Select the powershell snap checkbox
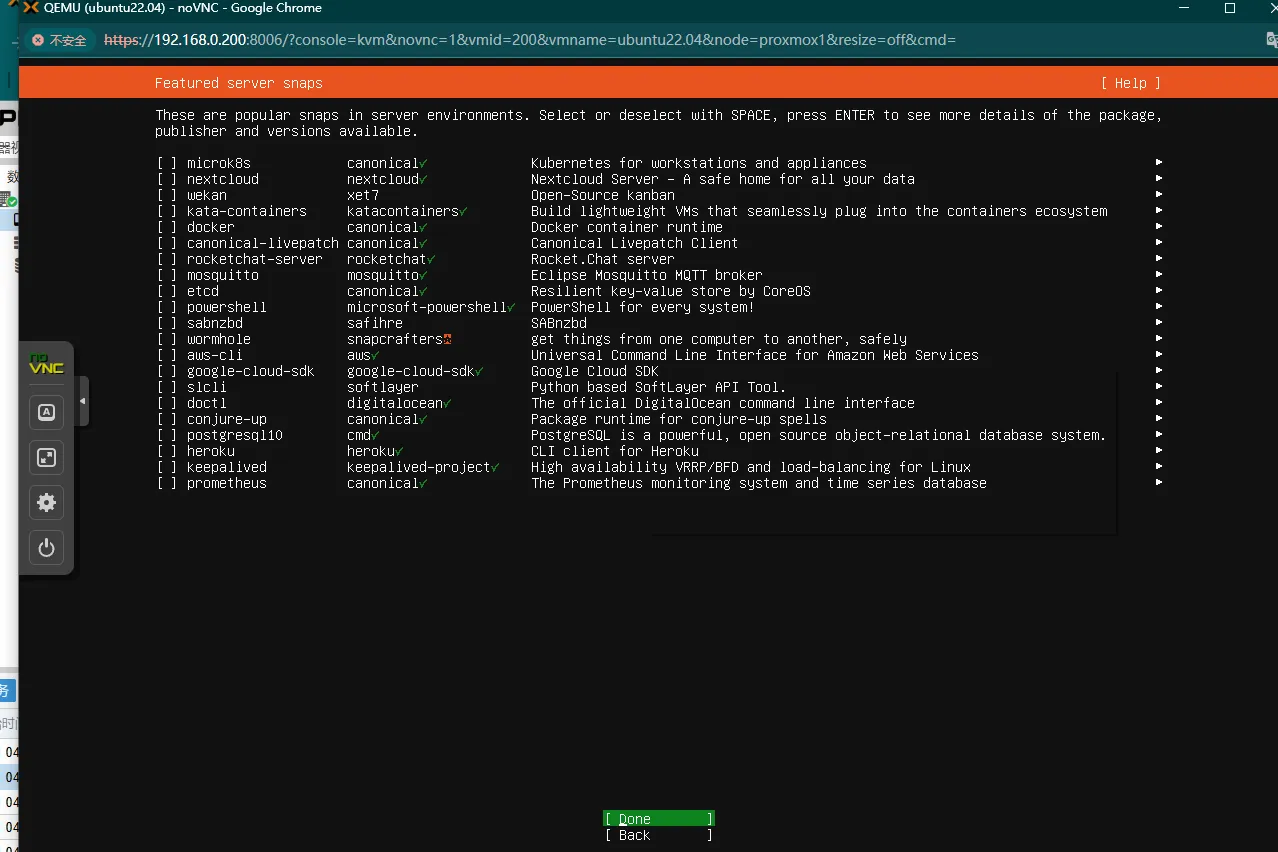The image size is (1278, 852). [167, 307]
